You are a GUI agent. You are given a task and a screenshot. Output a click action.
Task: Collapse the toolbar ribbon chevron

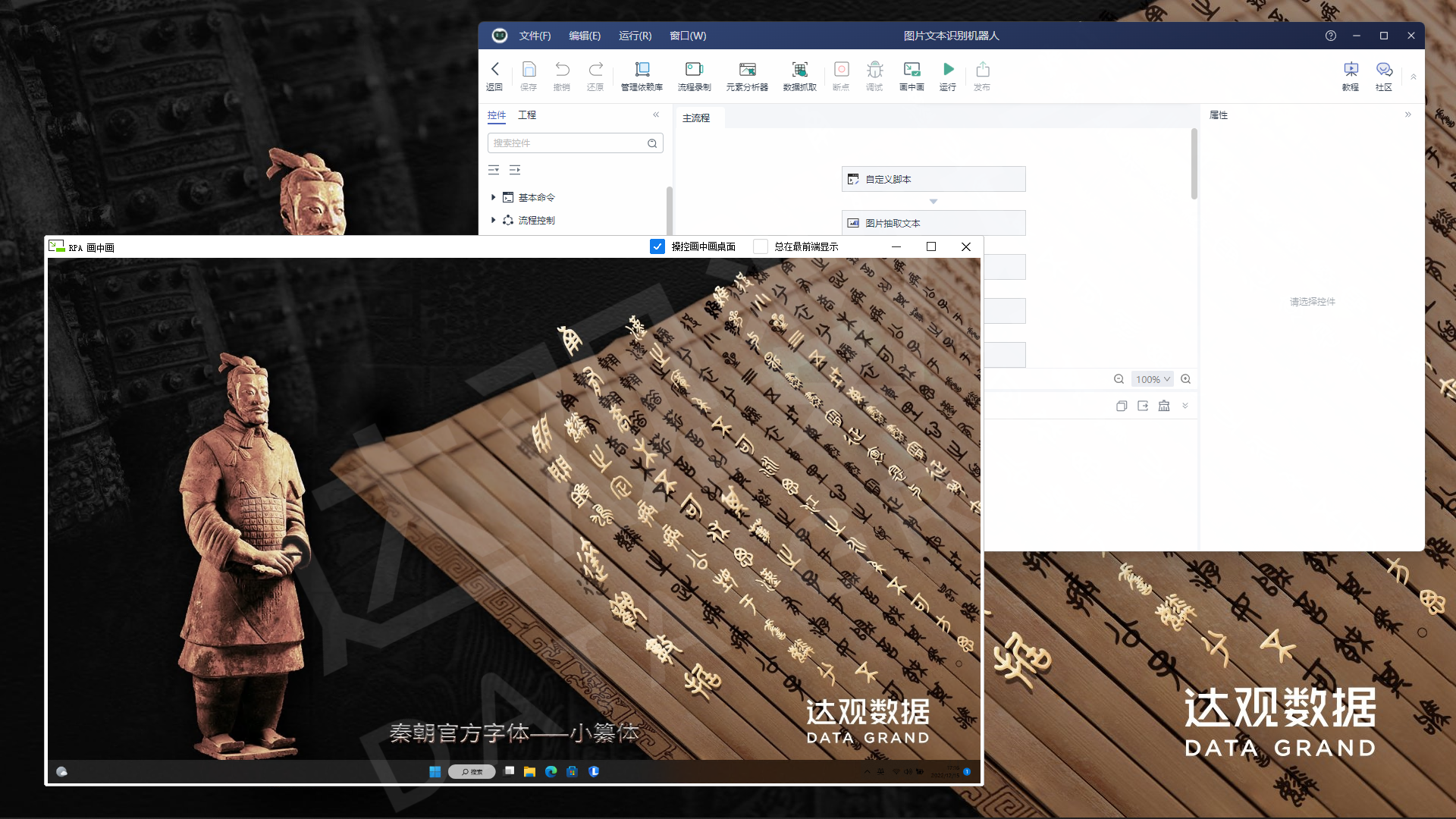tap(1414, 77)
